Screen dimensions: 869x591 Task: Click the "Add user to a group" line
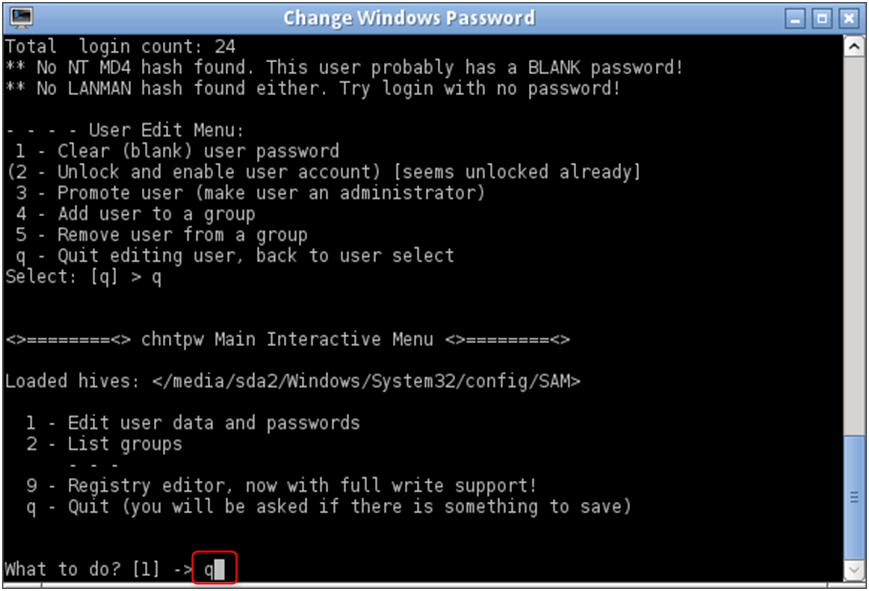pyautogui.click(x=156, y=214)
